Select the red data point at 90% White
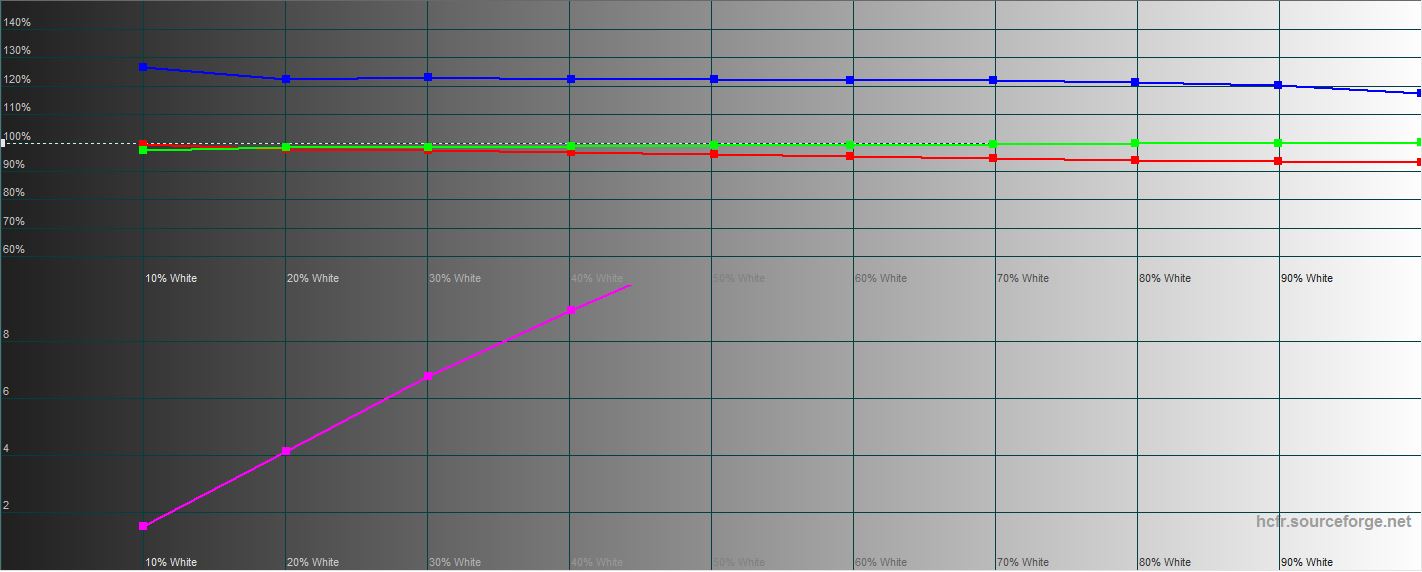Viewport: 1422px width, 572px height. pos(1278,161)
